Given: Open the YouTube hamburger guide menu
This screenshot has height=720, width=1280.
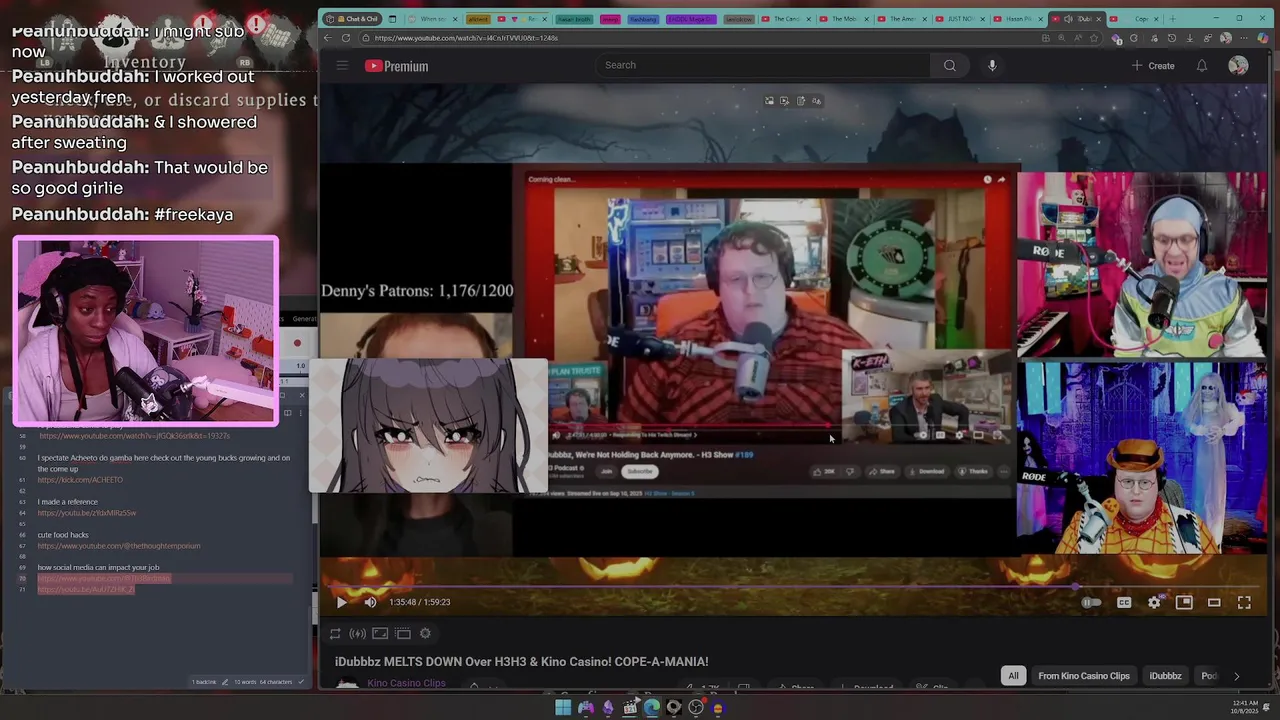Looking at the screenshot, I should click(x=342, y=66).
